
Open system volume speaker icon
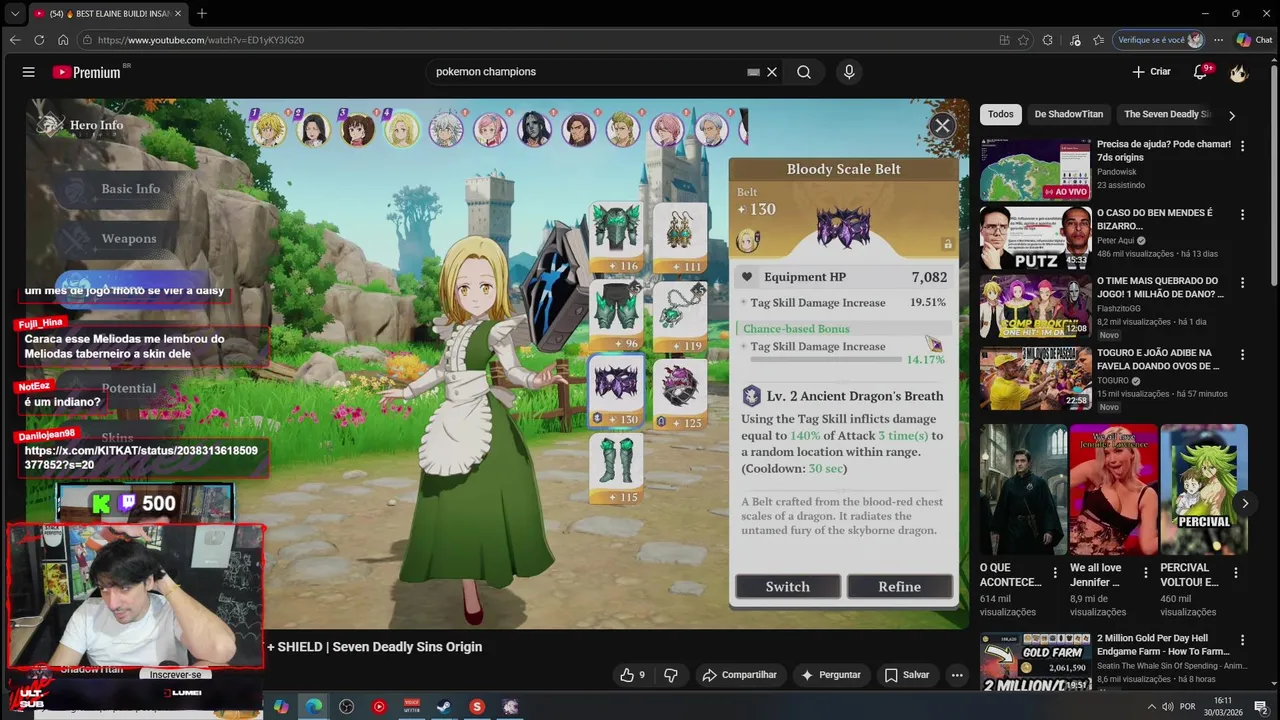click(1168, 707)
